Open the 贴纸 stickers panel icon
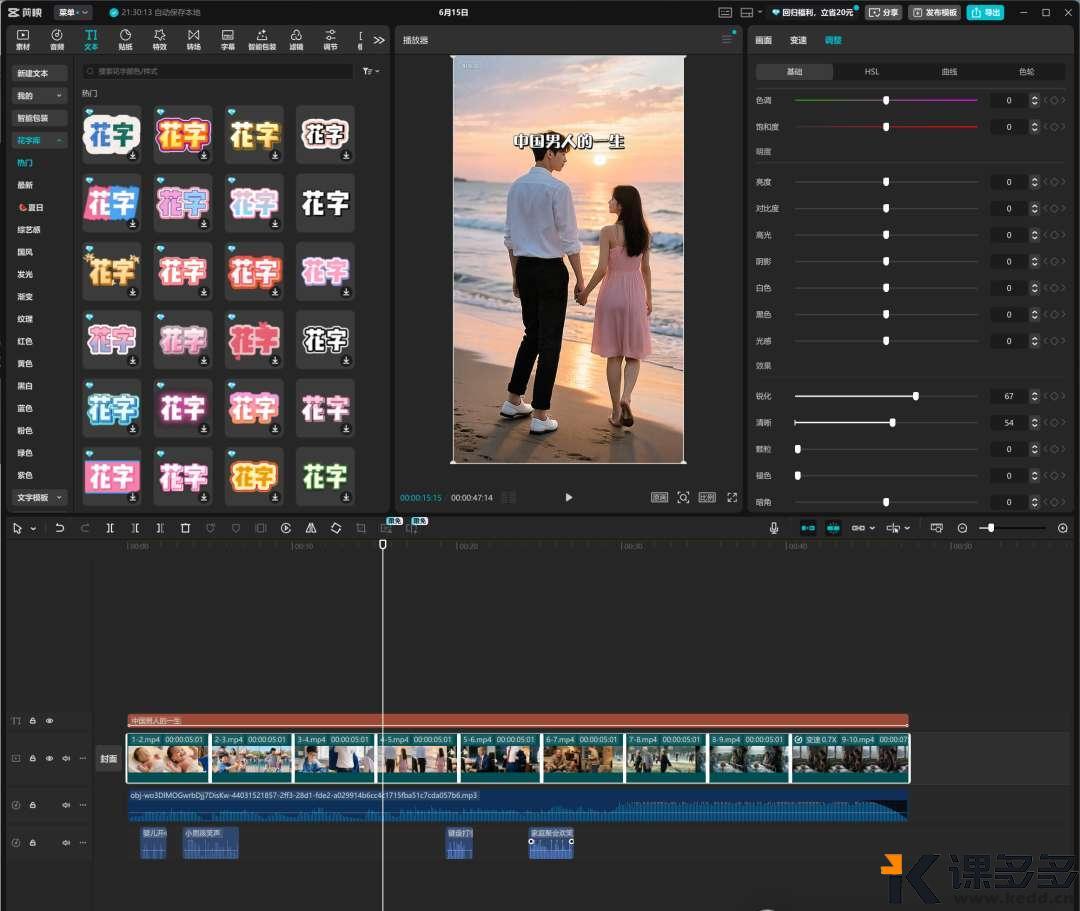1080x911 pixels. (125, 39)
